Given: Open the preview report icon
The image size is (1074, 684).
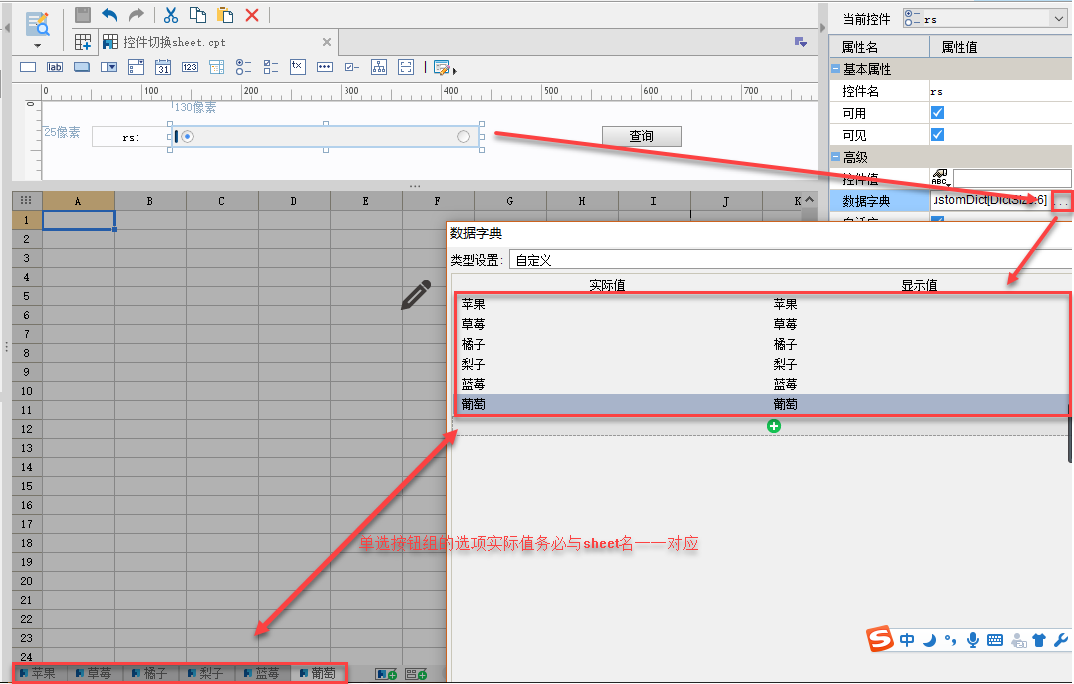Looking at the screenshot, I should tap(37, 23).
